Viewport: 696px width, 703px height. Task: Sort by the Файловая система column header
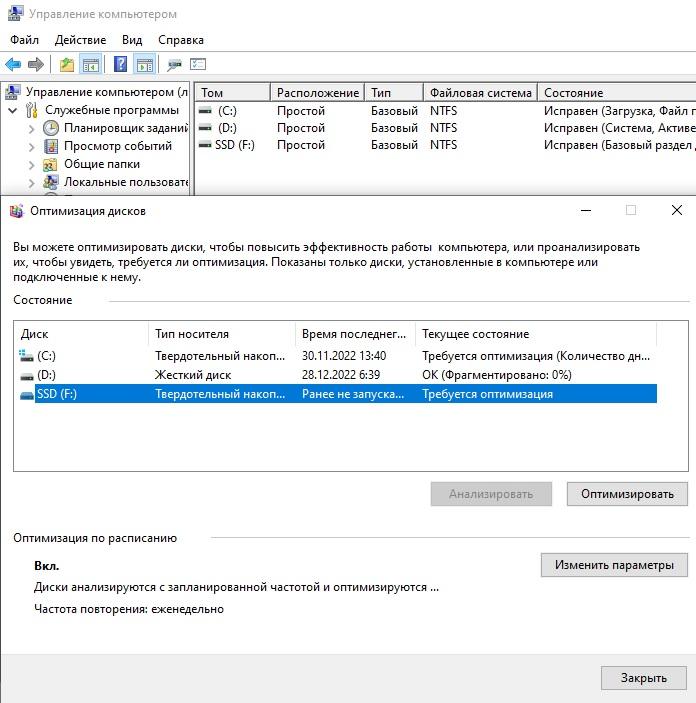pos(480,92)
